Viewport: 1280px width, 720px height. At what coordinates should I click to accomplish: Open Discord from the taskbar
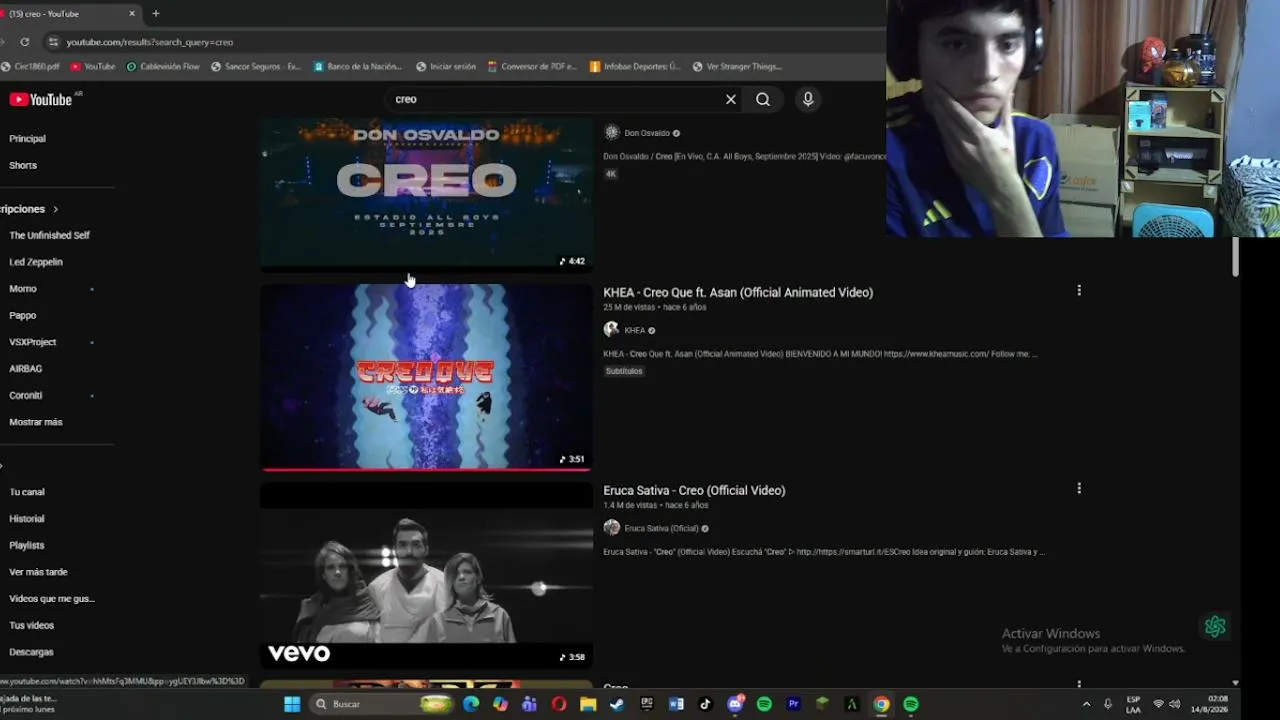735,704
